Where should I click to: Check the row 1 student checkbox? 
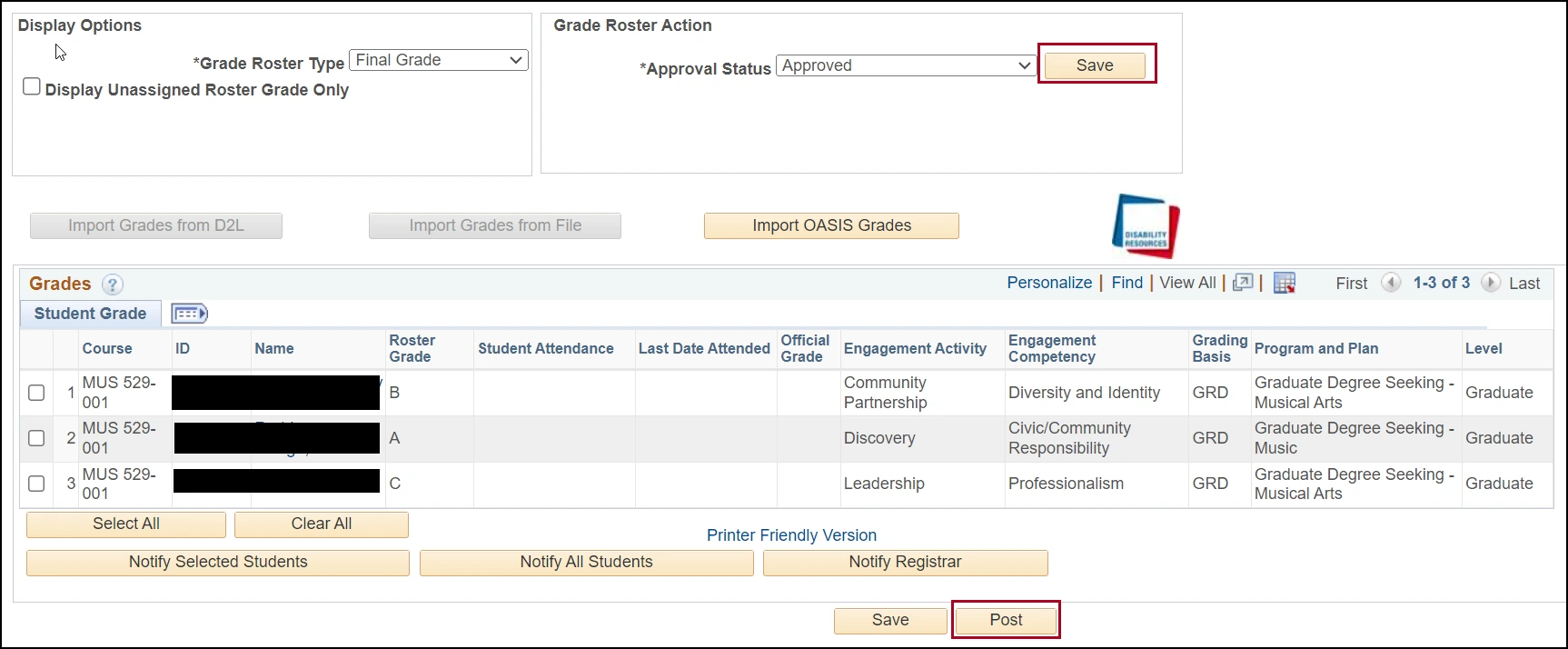pyautogui.click(x=36, y=393)
